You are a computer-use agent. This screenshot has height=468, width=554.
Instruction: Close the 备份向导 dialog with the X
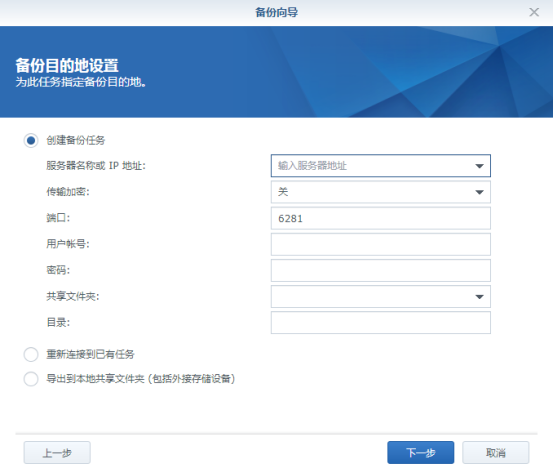[534, 12]
